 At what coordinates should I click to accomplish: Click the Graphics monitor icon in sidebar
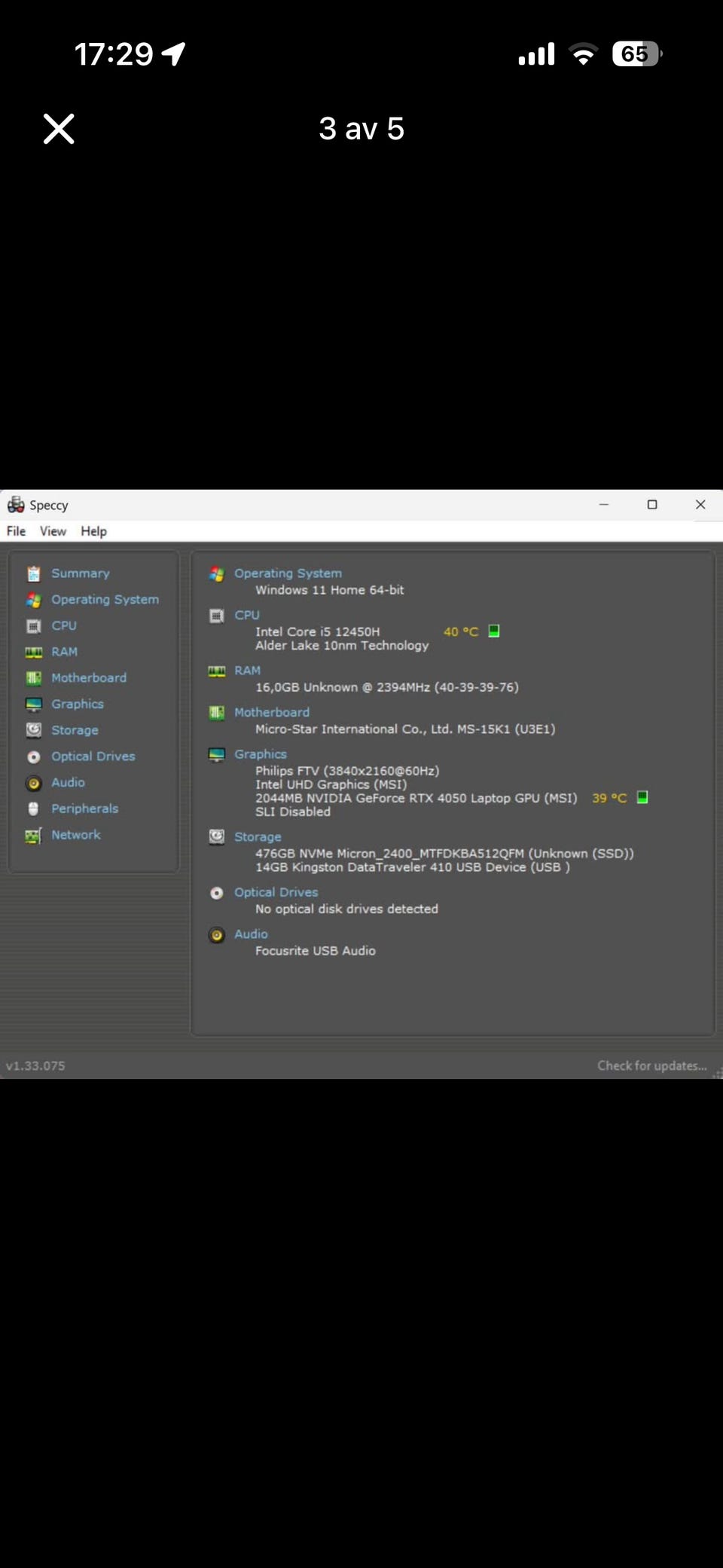(33, 705)
